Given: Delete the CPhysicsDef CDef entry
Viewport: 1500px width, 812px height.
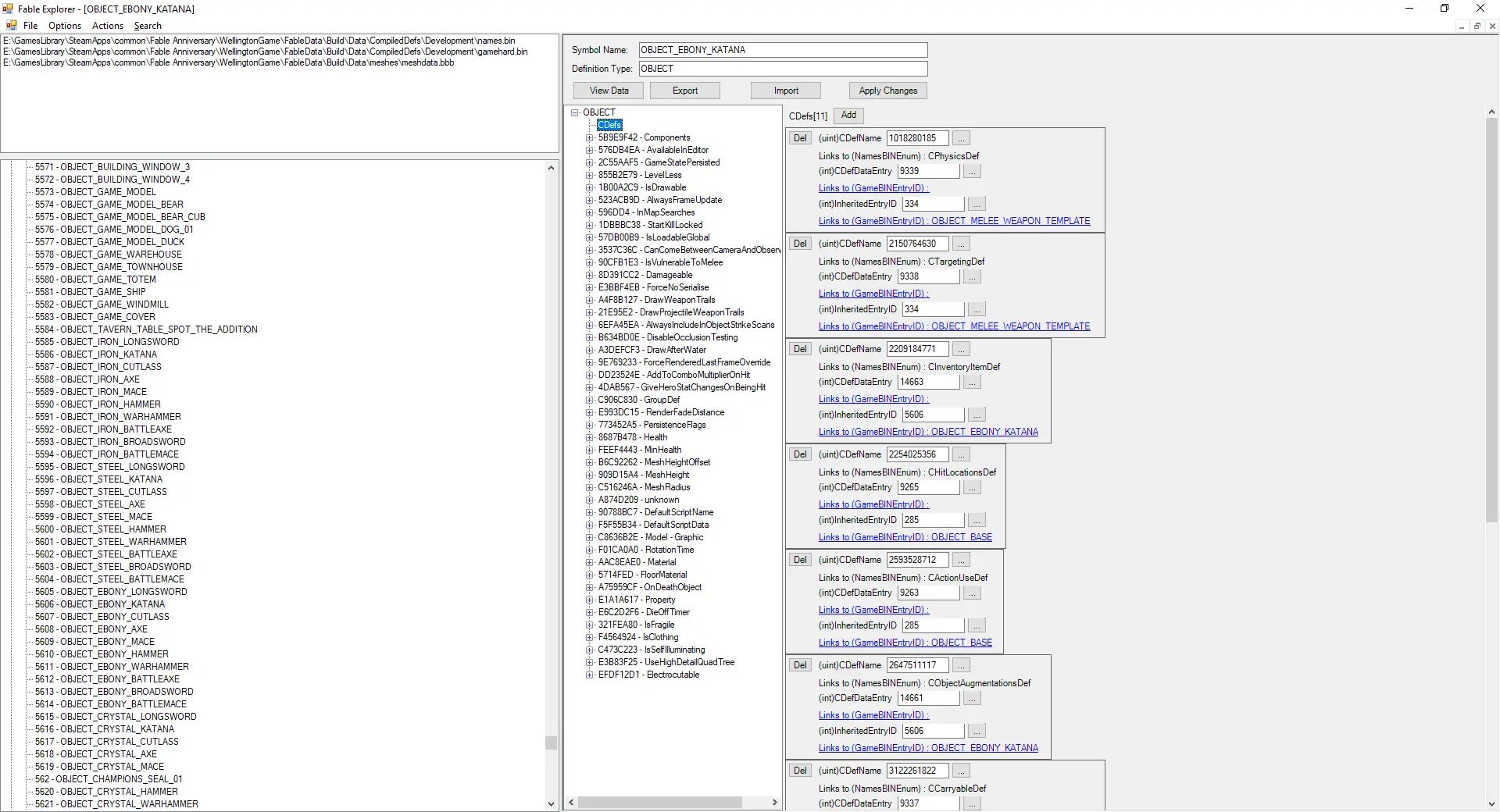Looking at the screenshot, I should [800, 138].
